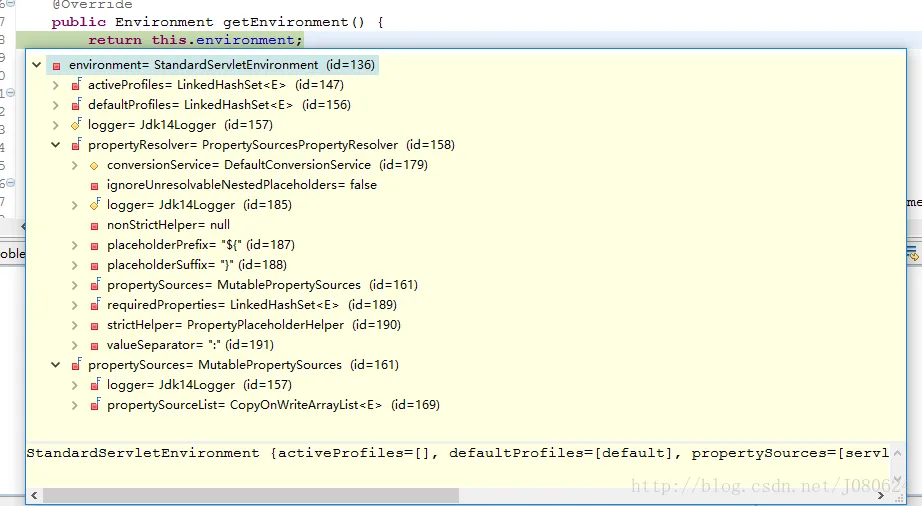
Task: Expand the placeholderPrefix node
Action: [74, 245]
